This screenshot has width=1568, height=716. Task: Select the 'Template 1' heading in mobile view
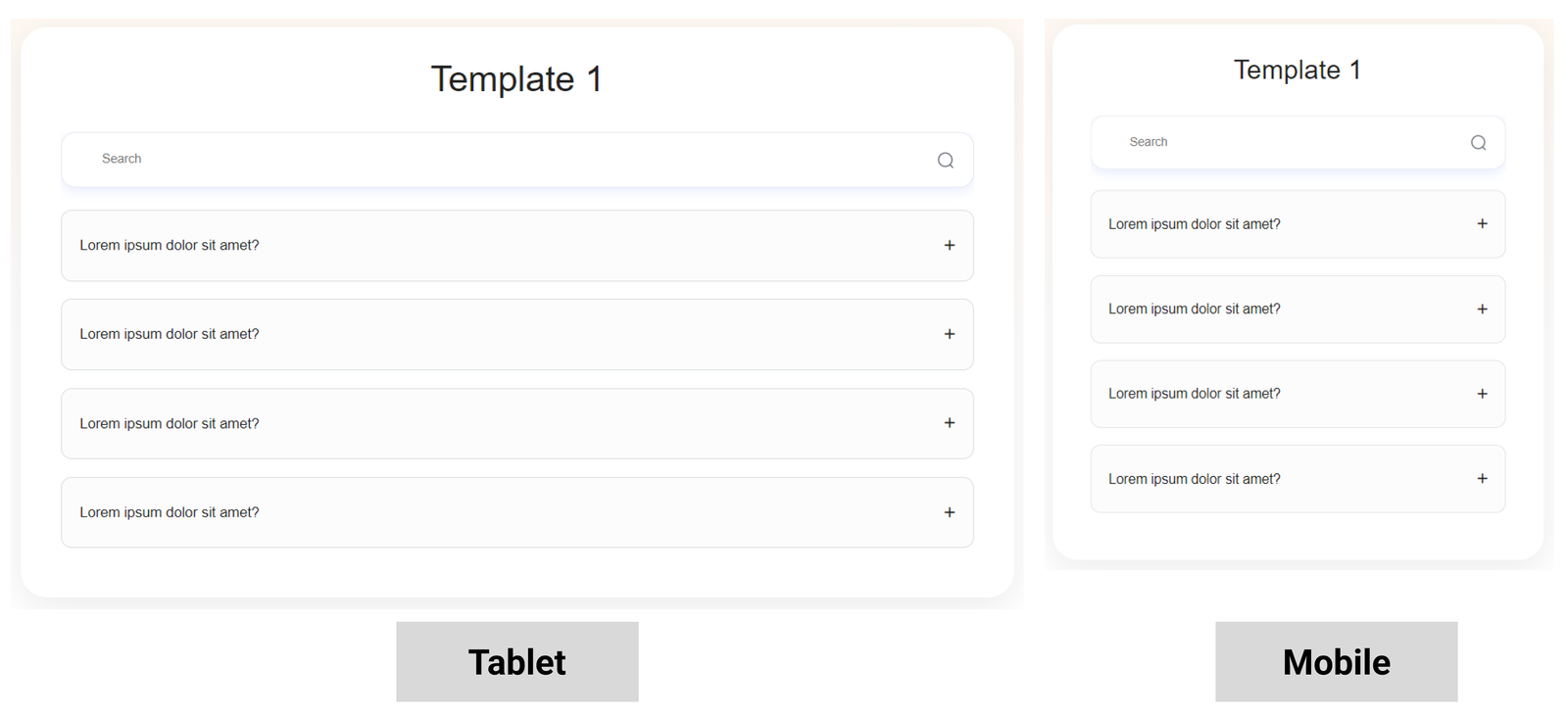(x=1297, y=71)
